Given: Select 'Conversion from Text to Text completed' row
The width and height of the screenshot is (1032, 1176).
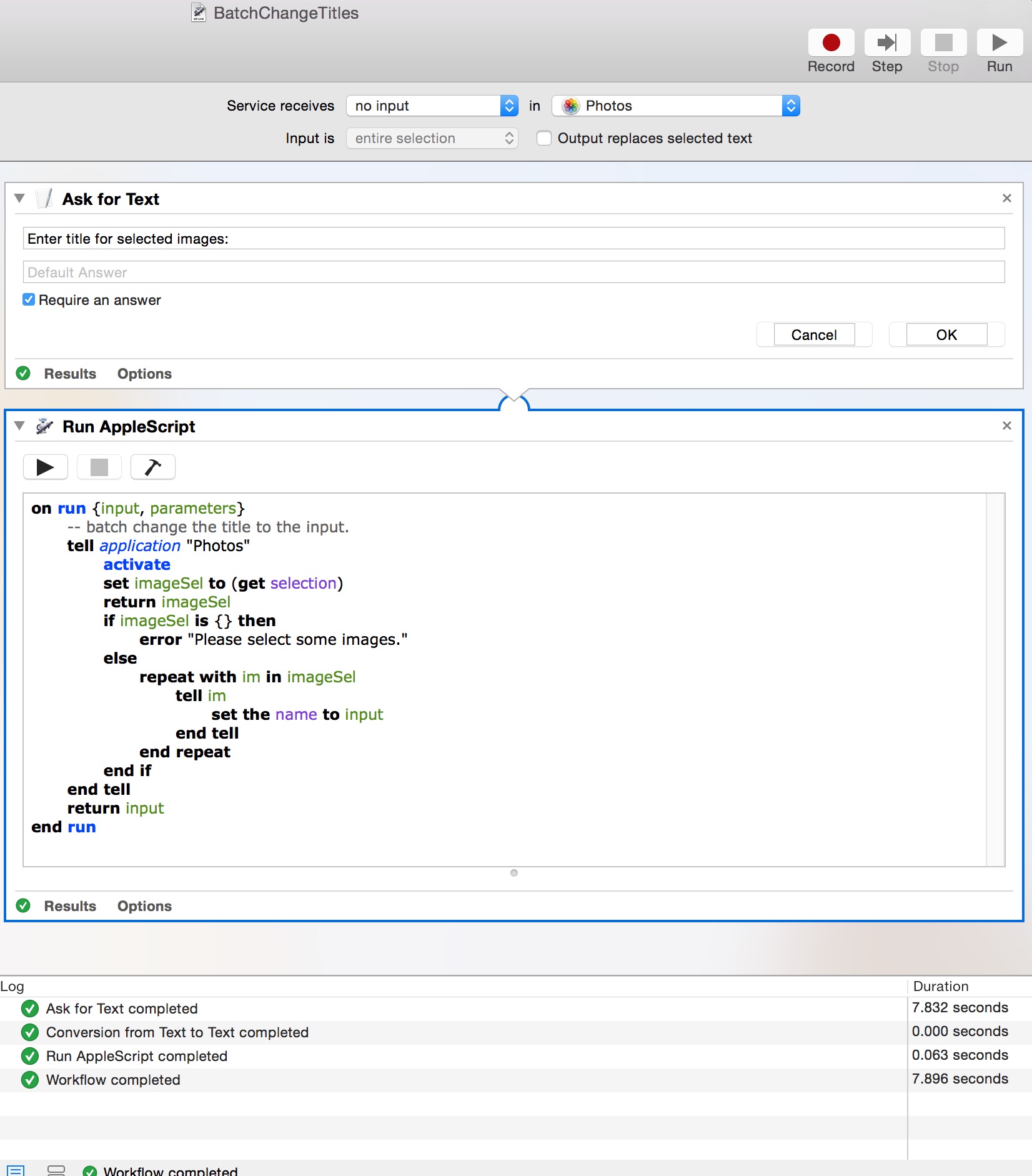Looking at the screenshot, I should coord(453,1032).
